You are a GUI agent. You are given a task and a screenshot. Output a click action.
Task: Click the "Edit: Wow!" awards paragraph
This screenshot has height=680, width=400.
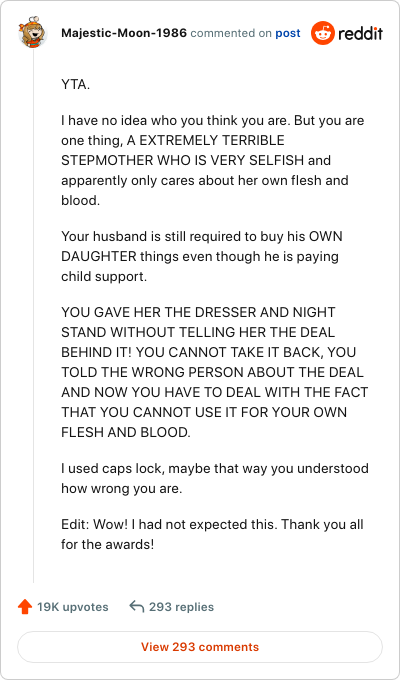click(x=212, y=534)
